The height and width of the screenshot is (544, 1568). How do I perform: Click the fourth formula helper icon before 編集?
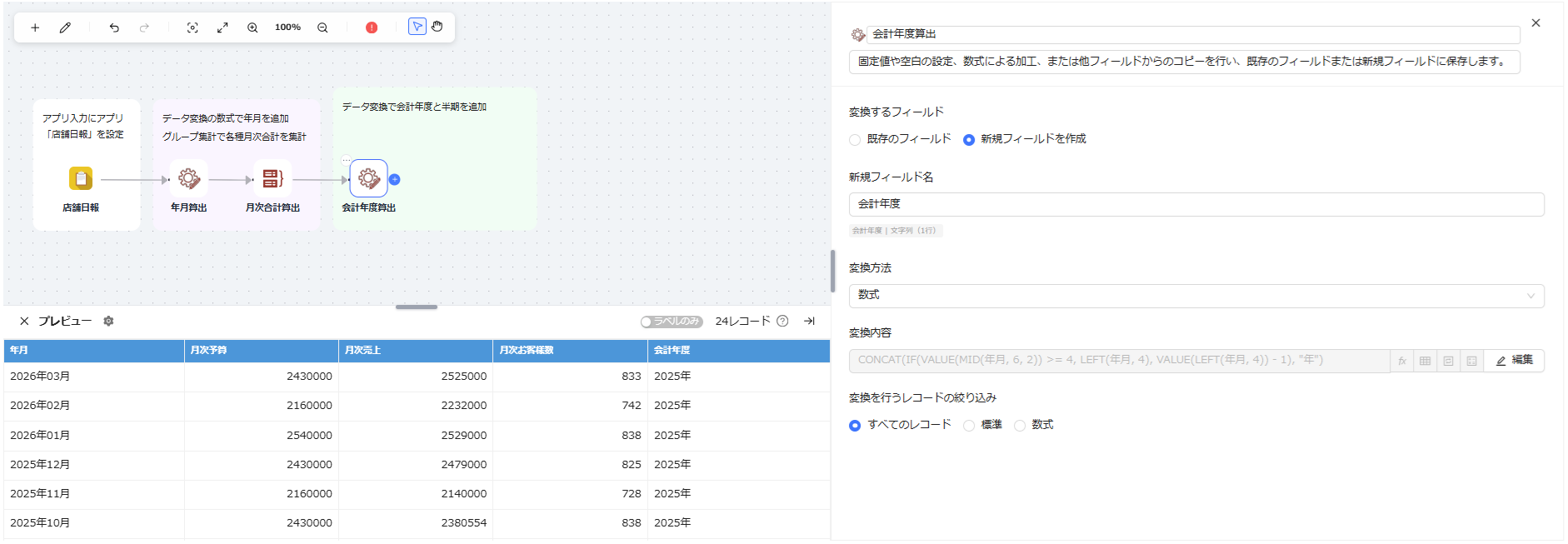(x=1472, y=361)
